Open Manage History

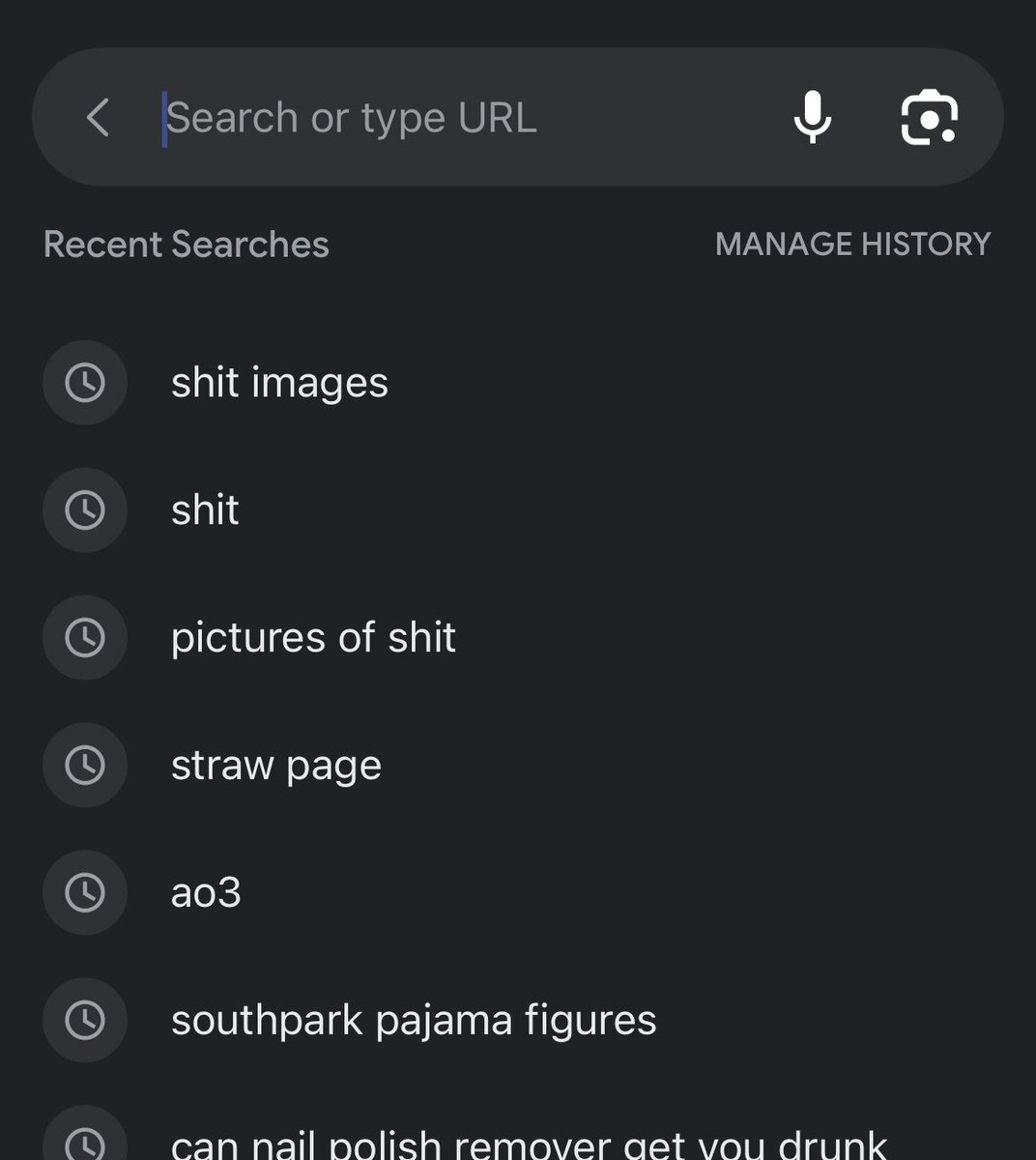pos(853,244)
